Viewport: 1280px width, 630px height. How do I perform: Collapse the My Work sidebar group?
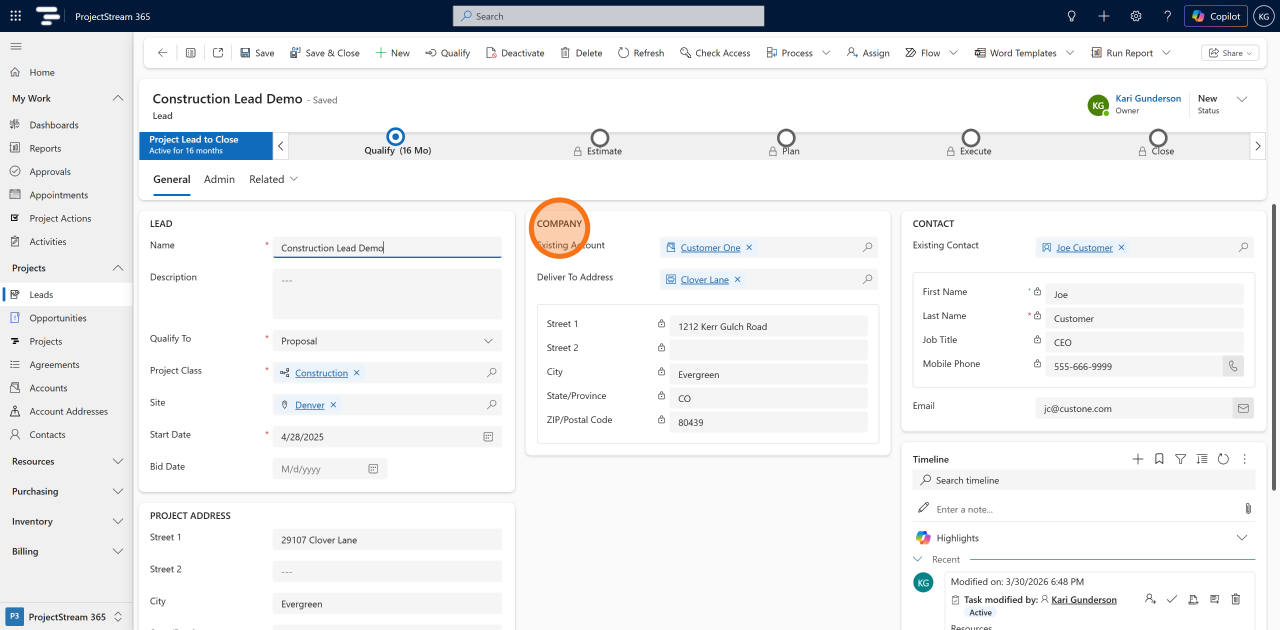[x=118, y=98]
